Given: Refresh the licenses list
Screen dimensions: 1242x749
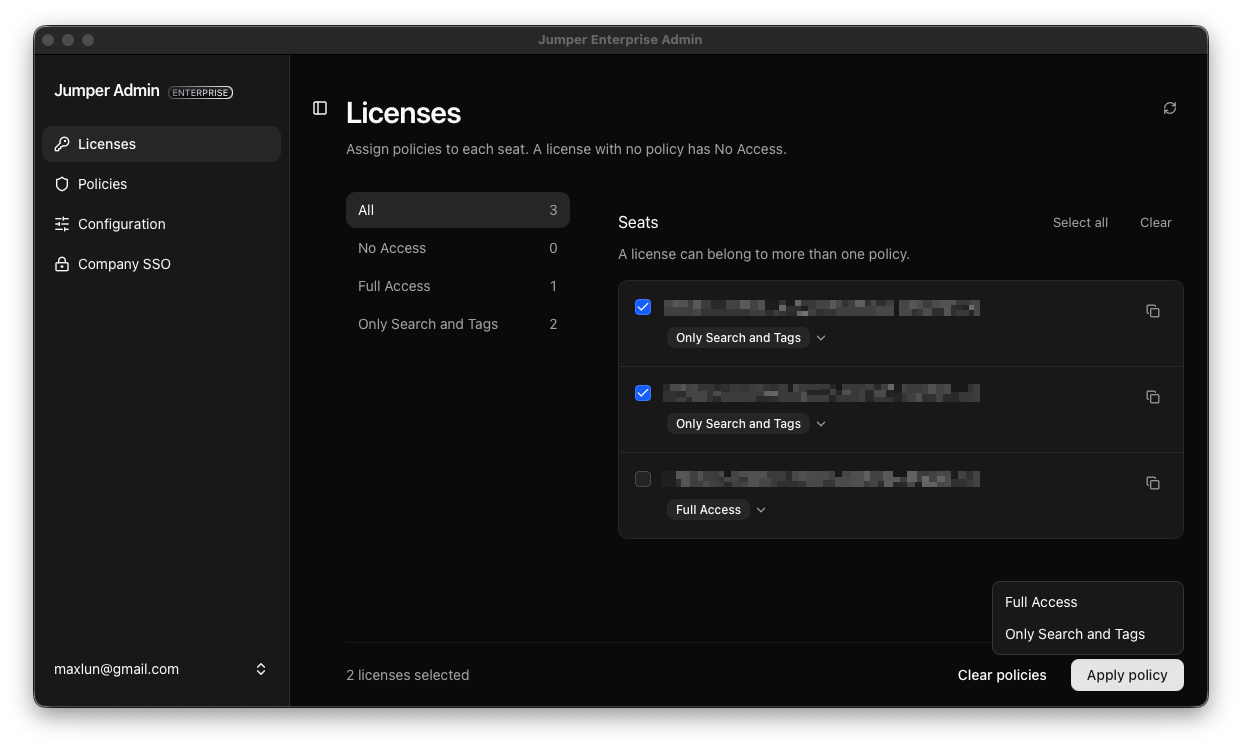Looking at the screenshot, I should (1170, 108).
